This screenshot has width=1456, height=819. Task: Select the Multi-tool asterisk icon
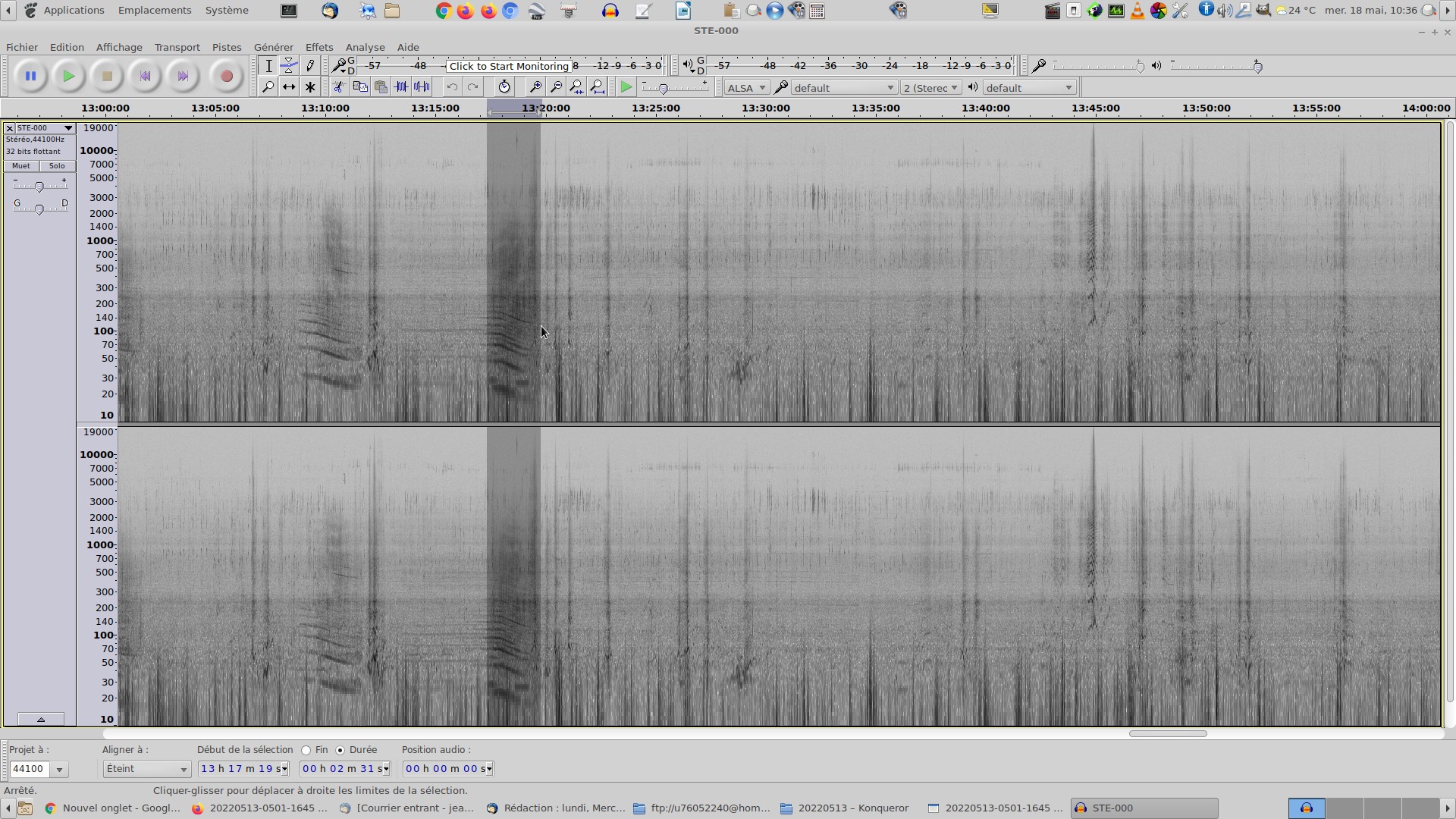(310, 87)
